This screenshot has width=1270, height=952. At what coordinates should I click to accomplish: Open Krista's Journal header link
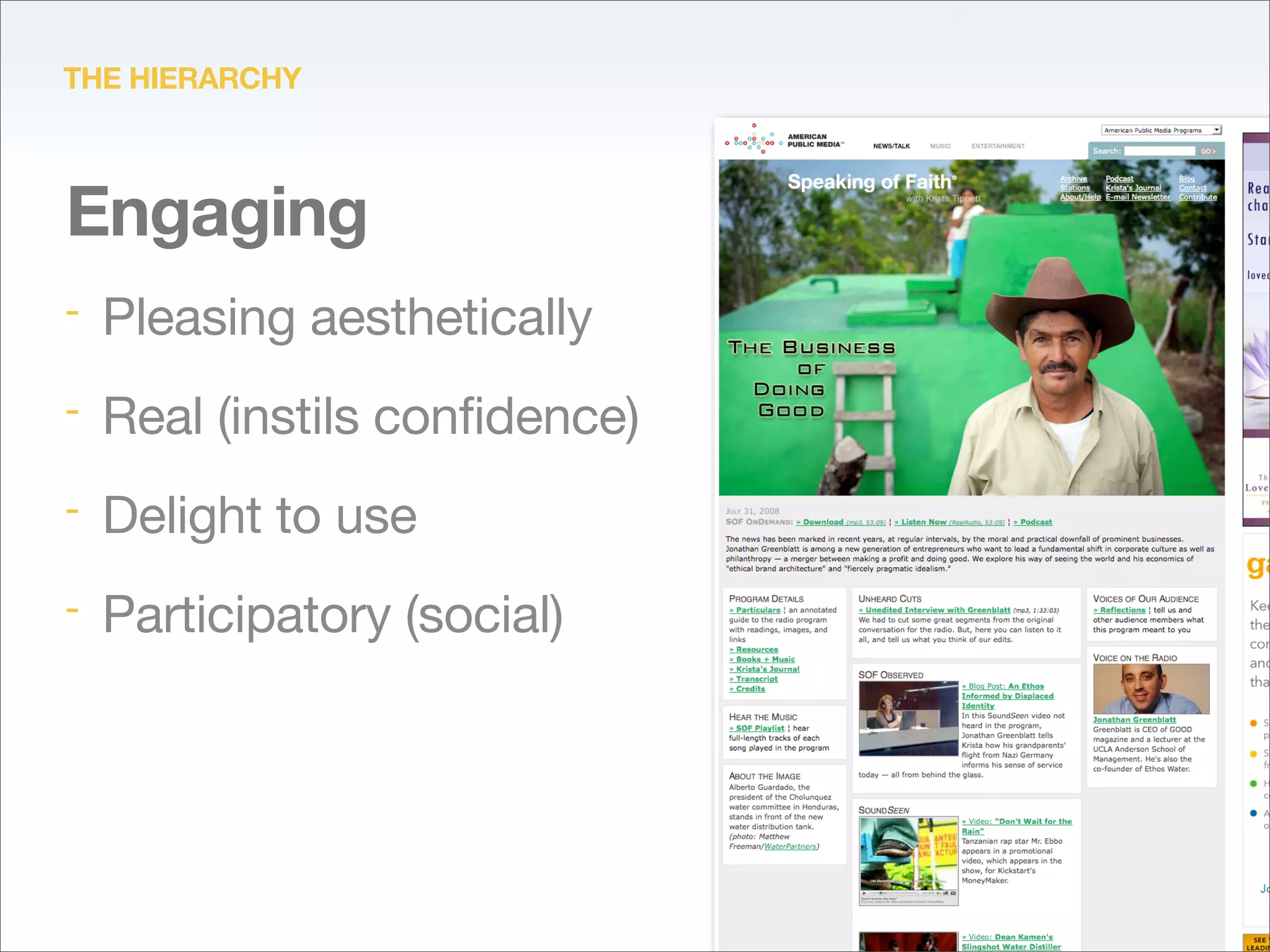pyautogui.click(x=1133, y=188)
